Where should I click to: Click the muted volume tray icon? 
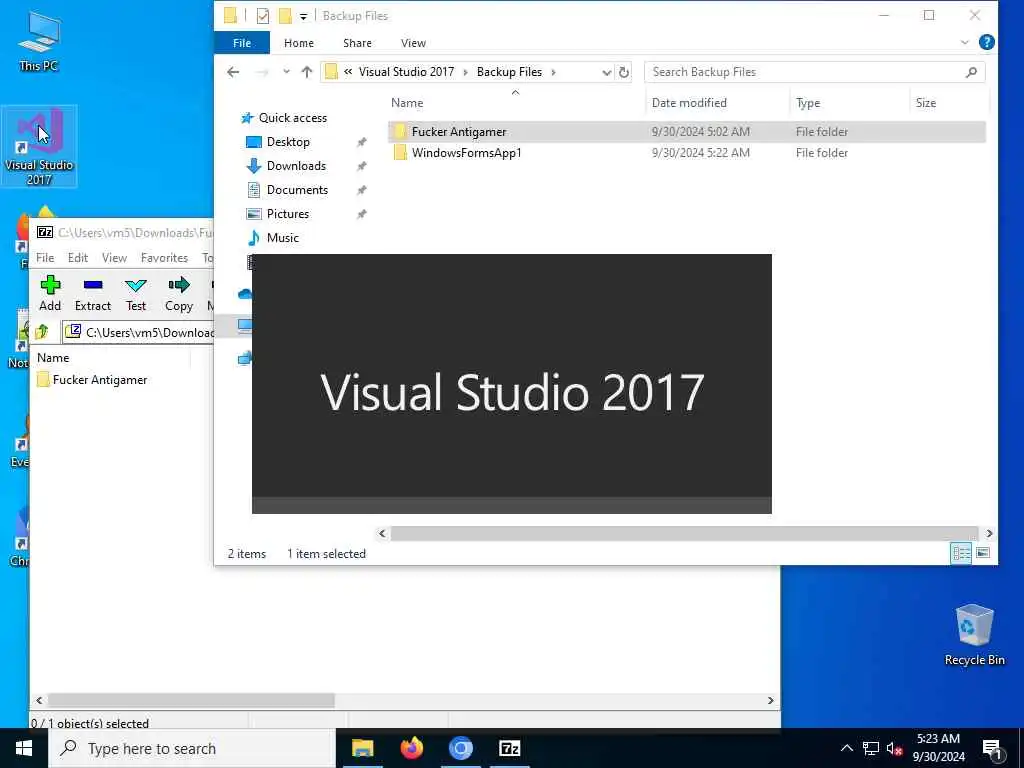(x=895, y=748)
